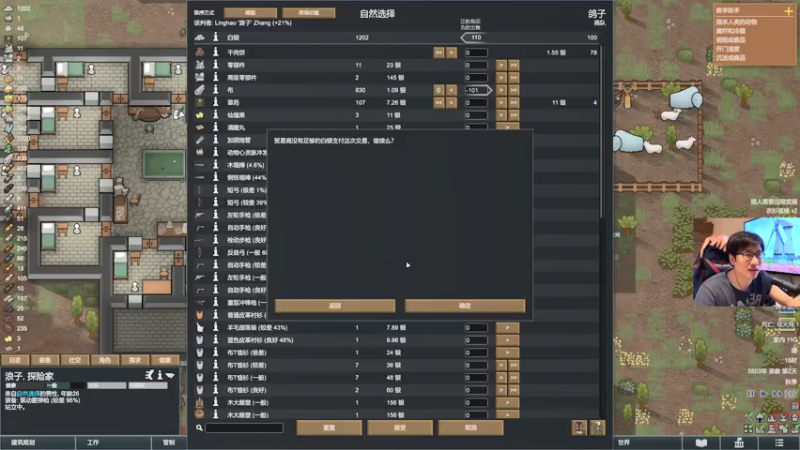Expand the dropdown arrow on the 浪子 panel
Screen dimensions: 800x450
pos(170,376)
